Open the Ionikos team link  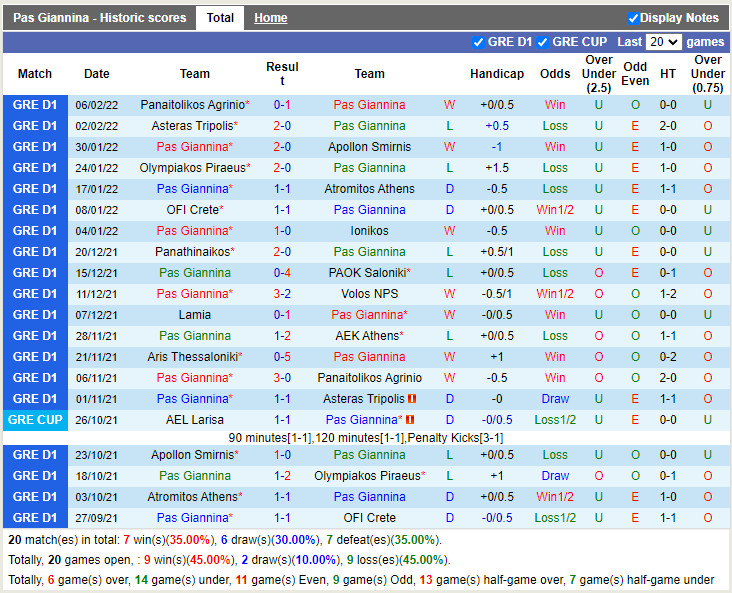(369, 231)
